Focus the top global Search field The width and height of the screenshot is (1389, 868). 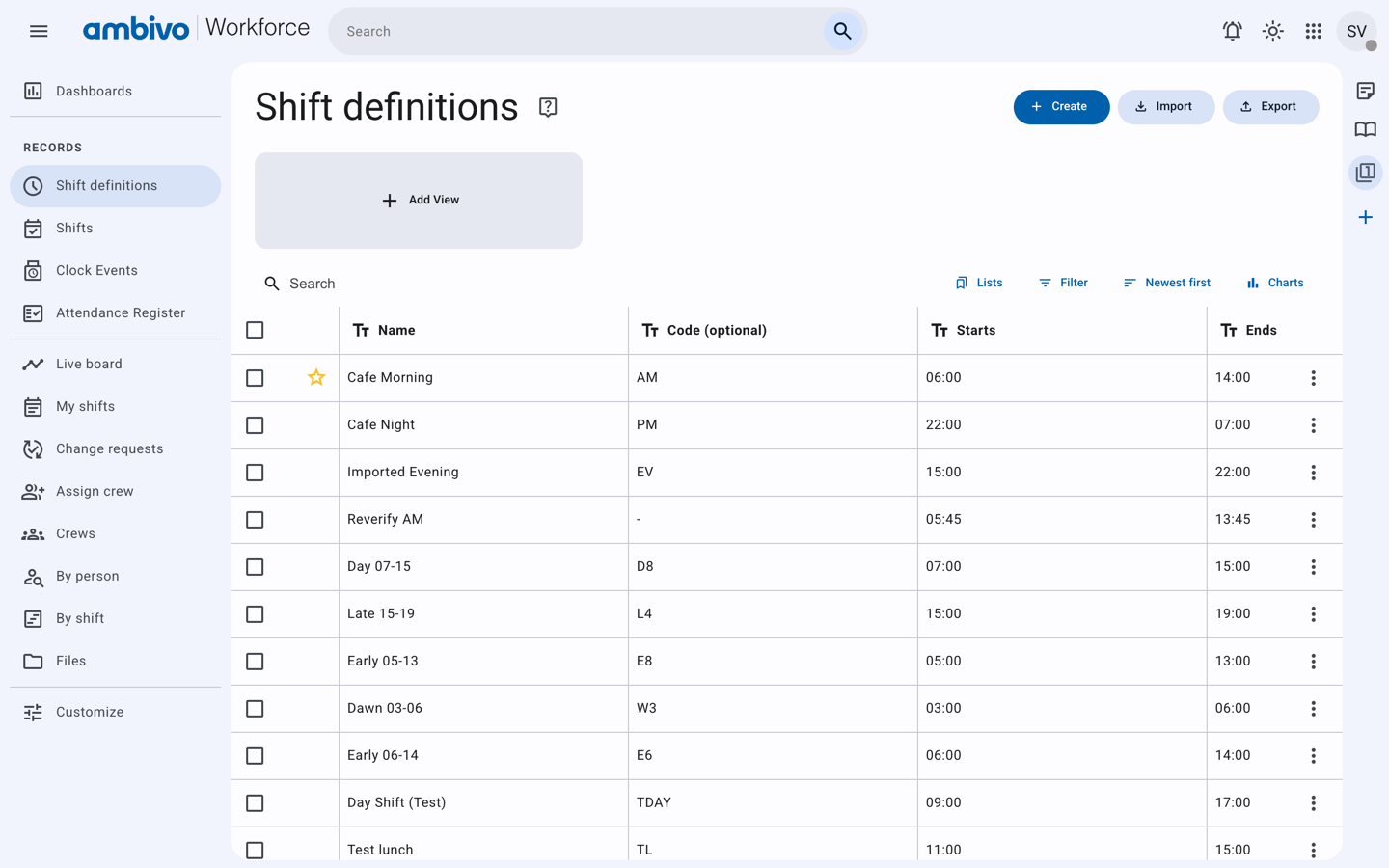[x=579, y=31]
